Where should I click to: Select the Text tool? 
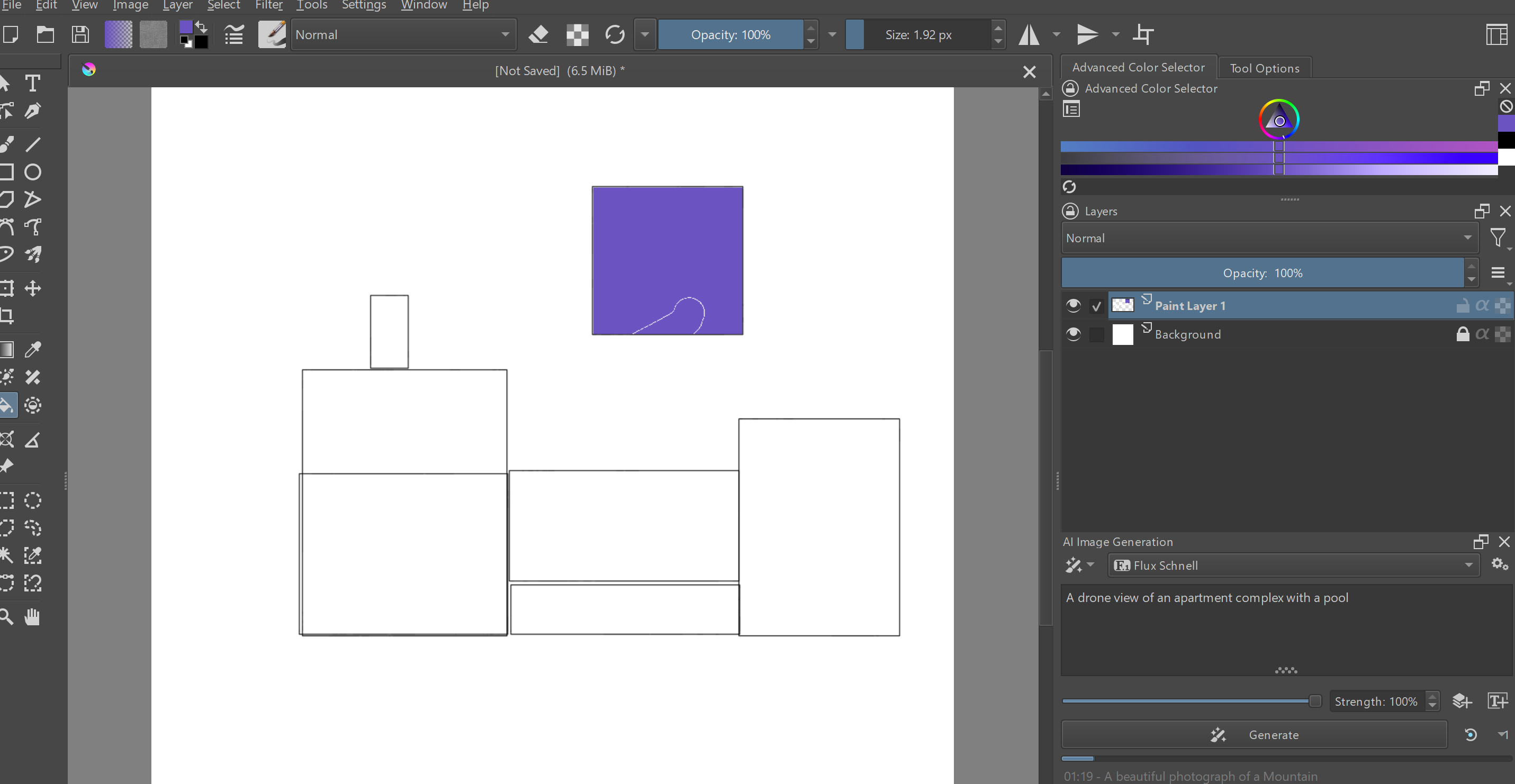point(32,84)
